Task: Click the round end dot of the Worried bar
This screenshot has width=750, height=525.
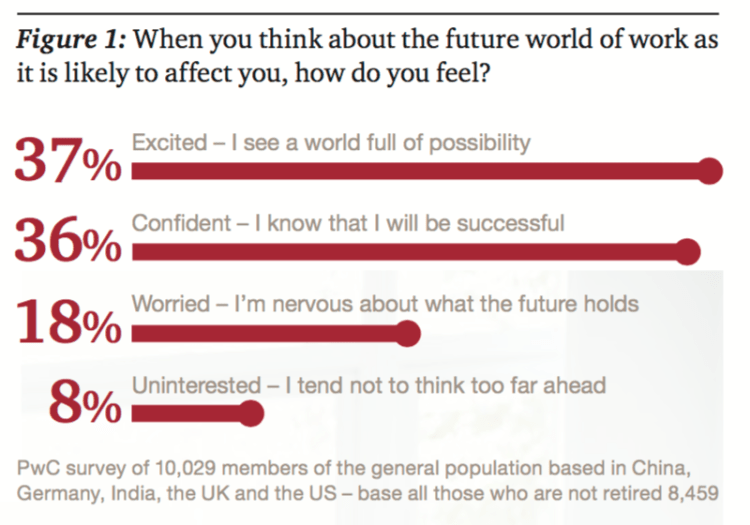Action: pyautogui.click(x=405, y=333)
